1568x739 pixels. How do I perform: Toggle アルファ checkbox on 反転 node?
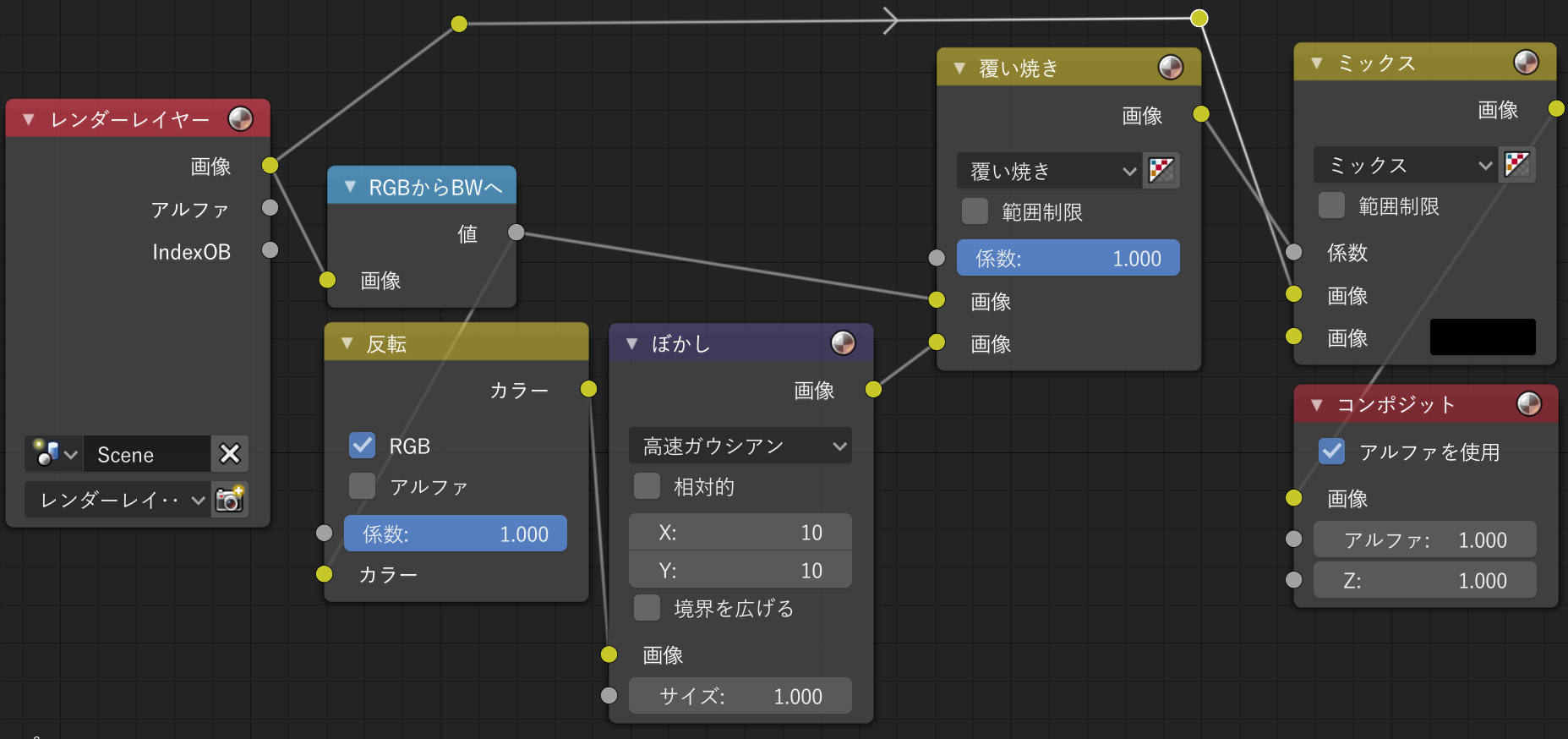362,485
